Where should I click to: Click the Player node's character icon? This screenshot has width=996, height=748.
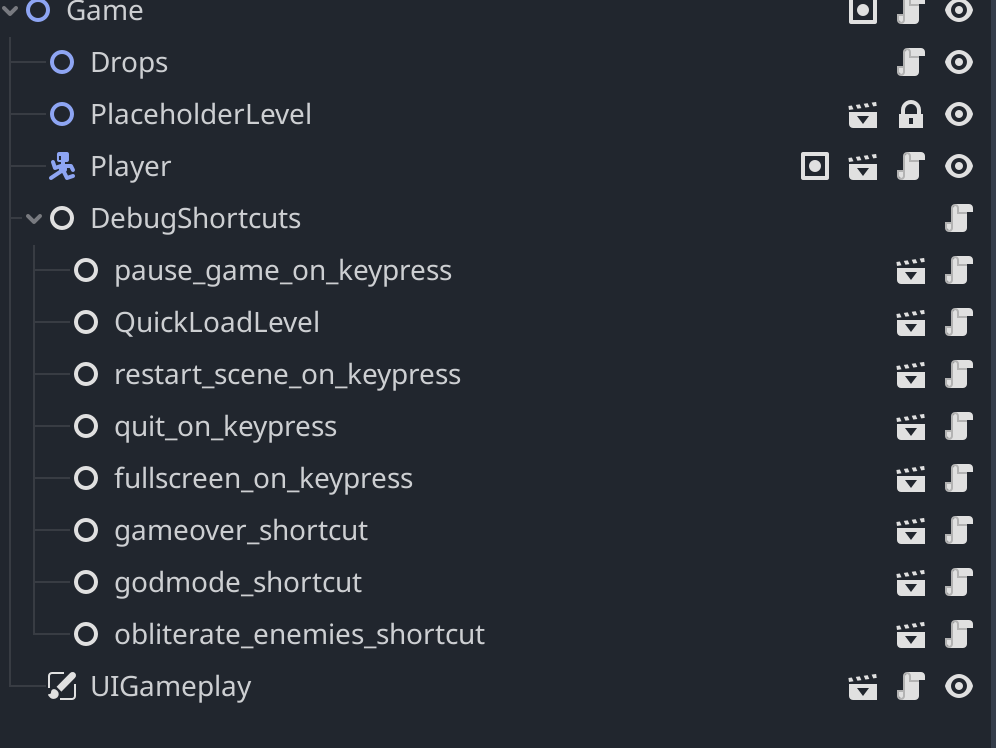point(61,166)
